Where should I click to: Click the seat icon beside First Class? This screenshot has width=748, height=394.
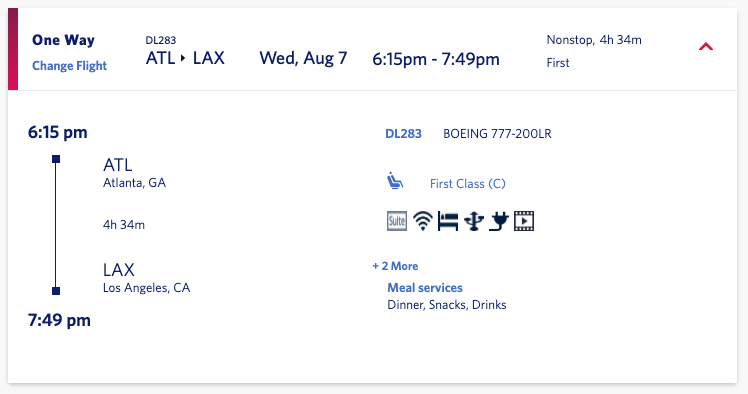(395, 181)
